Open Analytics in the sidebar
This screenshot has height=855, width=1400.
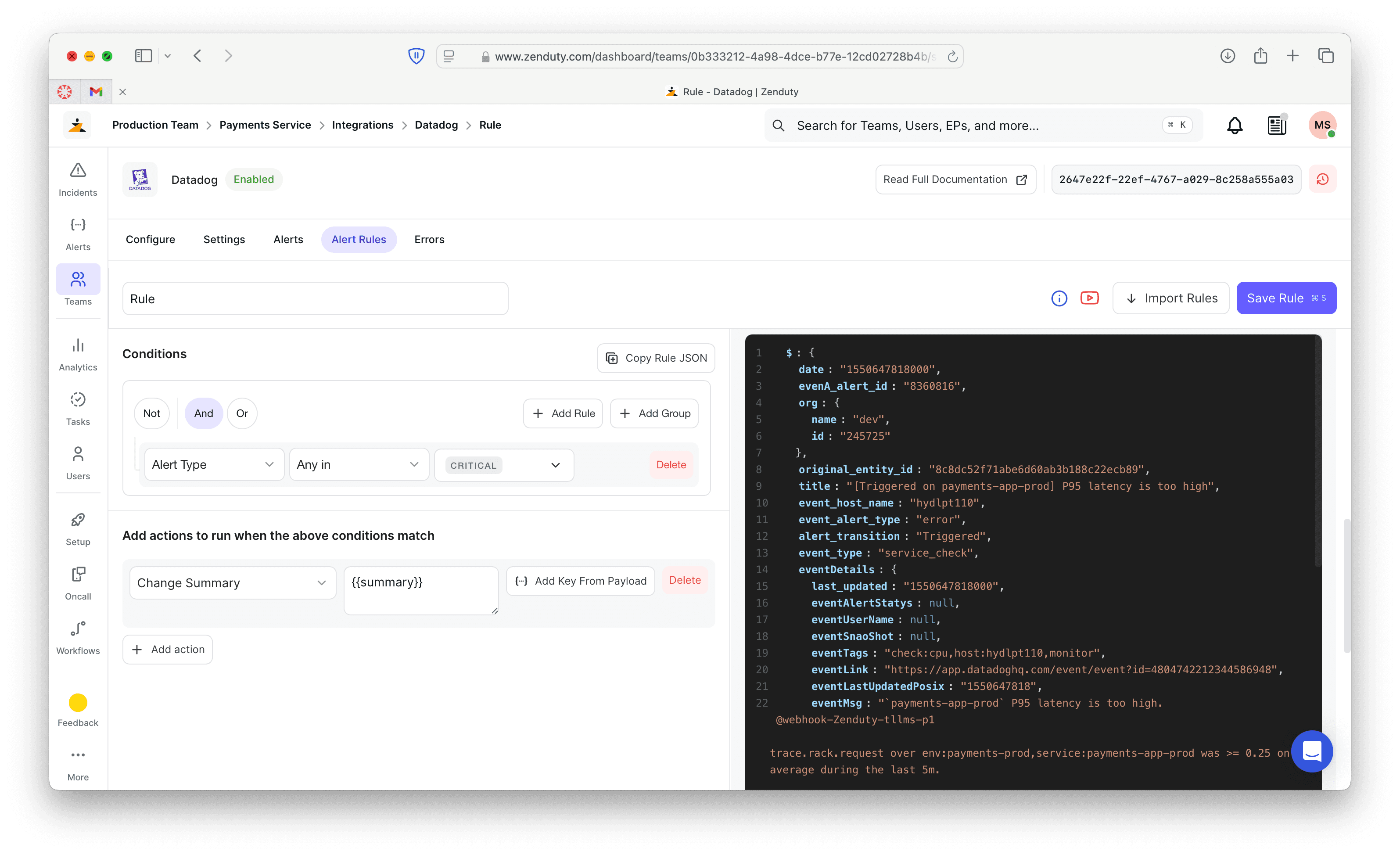pos(78,355)
